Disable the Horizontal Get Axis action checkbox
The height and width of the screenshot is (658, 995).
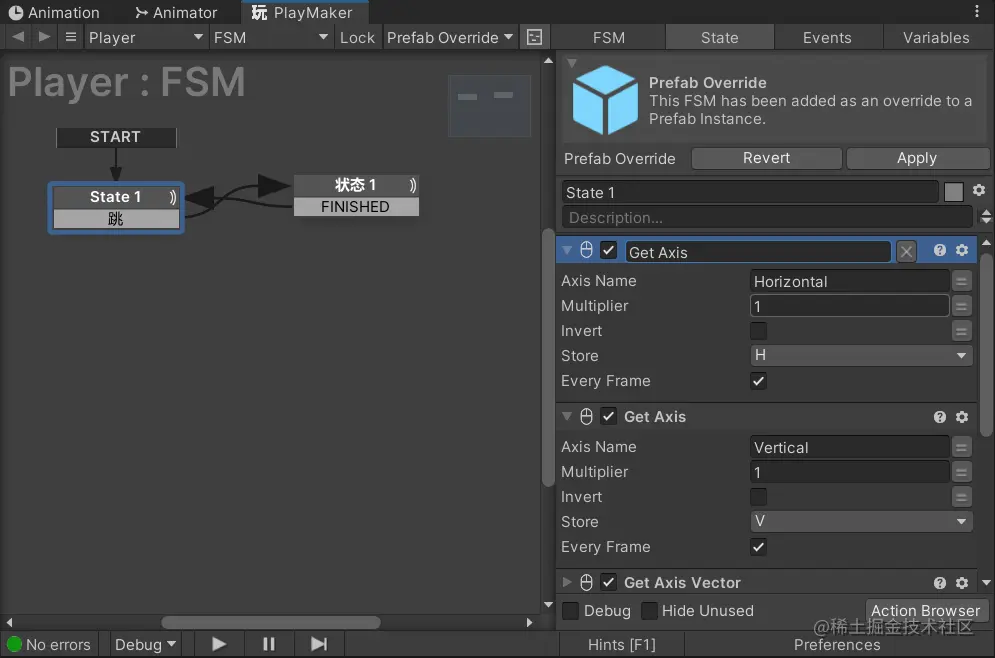[x=609, y=251]
